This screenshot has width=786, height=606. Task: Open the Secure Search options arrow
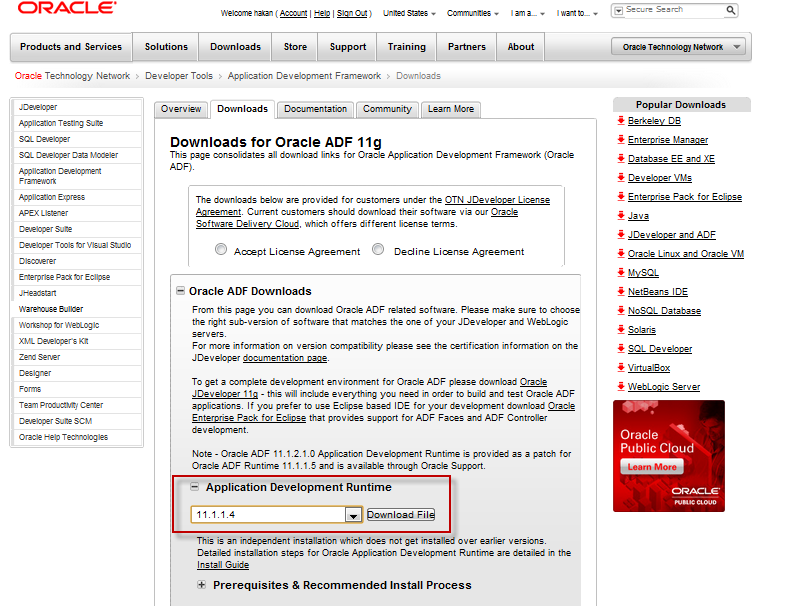[619, 11]
